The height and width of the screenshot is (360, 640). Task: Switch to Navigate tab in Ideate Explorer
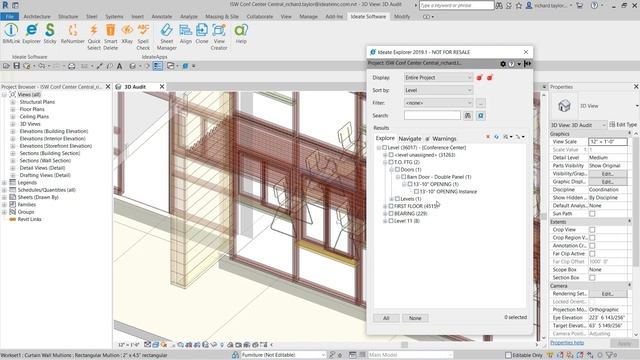coord(410,139)
